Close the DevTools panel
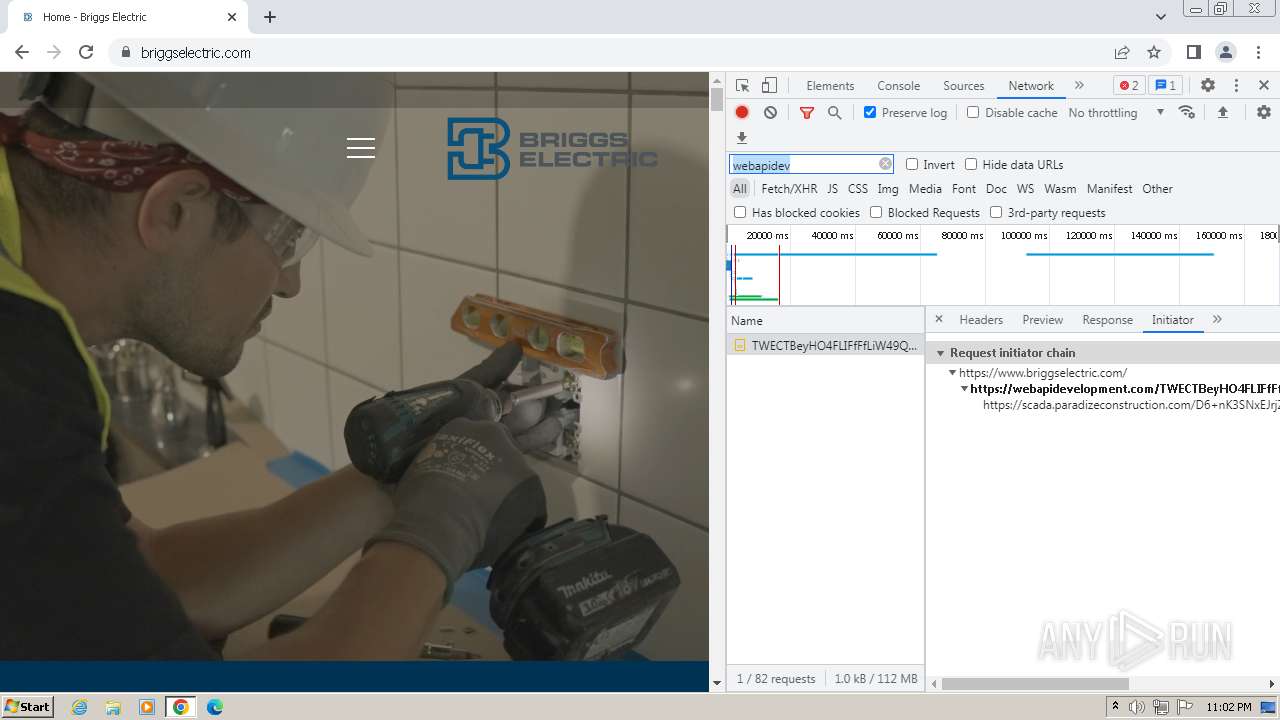The width and height of the screenshot is (1280, 720). 1264,86
